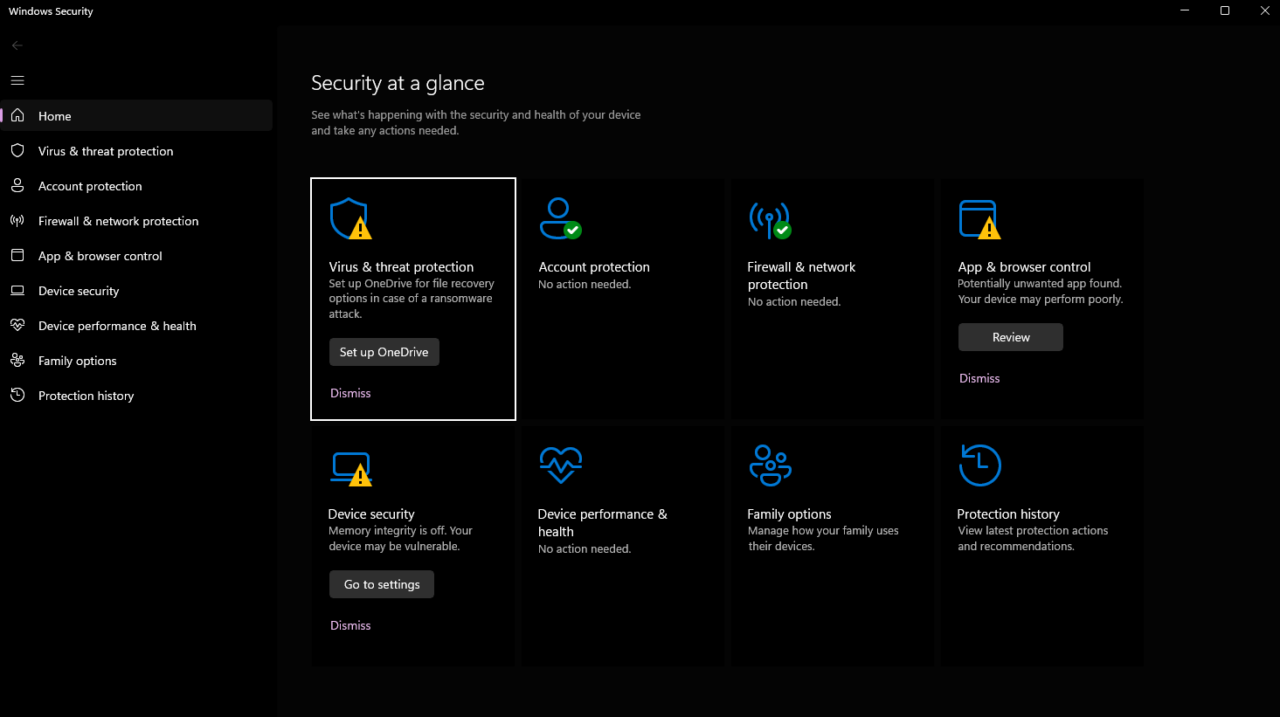Click the back arrow navigation button
The width and height of the screenshot is (1280, 717).
(x=16, y=44)
